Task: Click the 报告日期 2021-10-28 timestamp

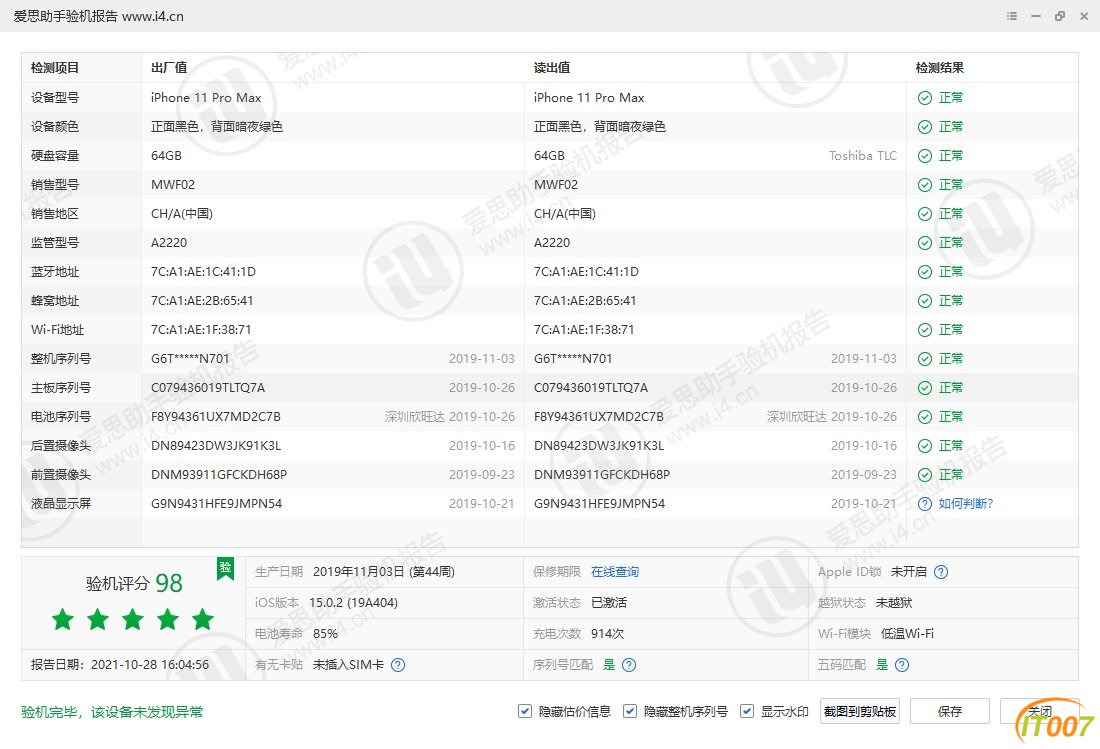Action: (x=150, y=665)
